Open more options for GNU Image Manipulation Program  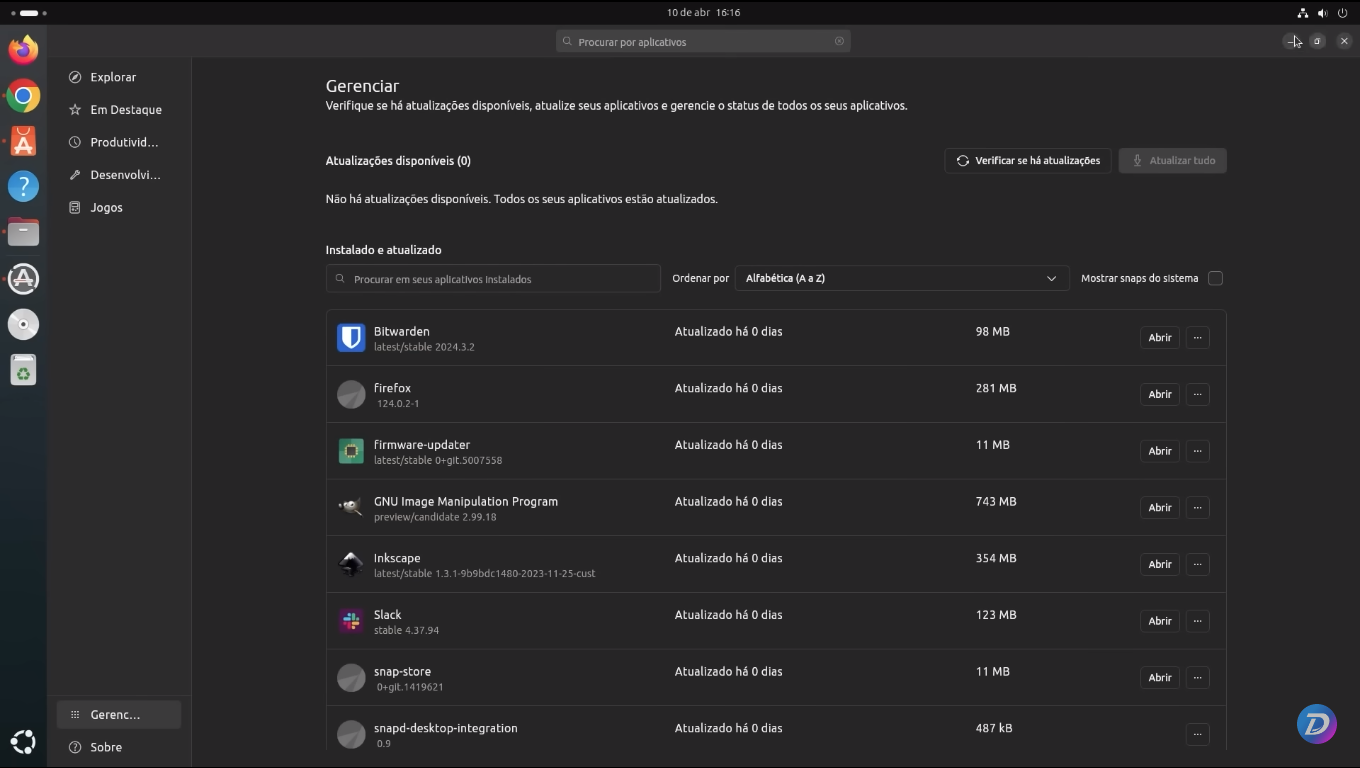(1197, 507)
